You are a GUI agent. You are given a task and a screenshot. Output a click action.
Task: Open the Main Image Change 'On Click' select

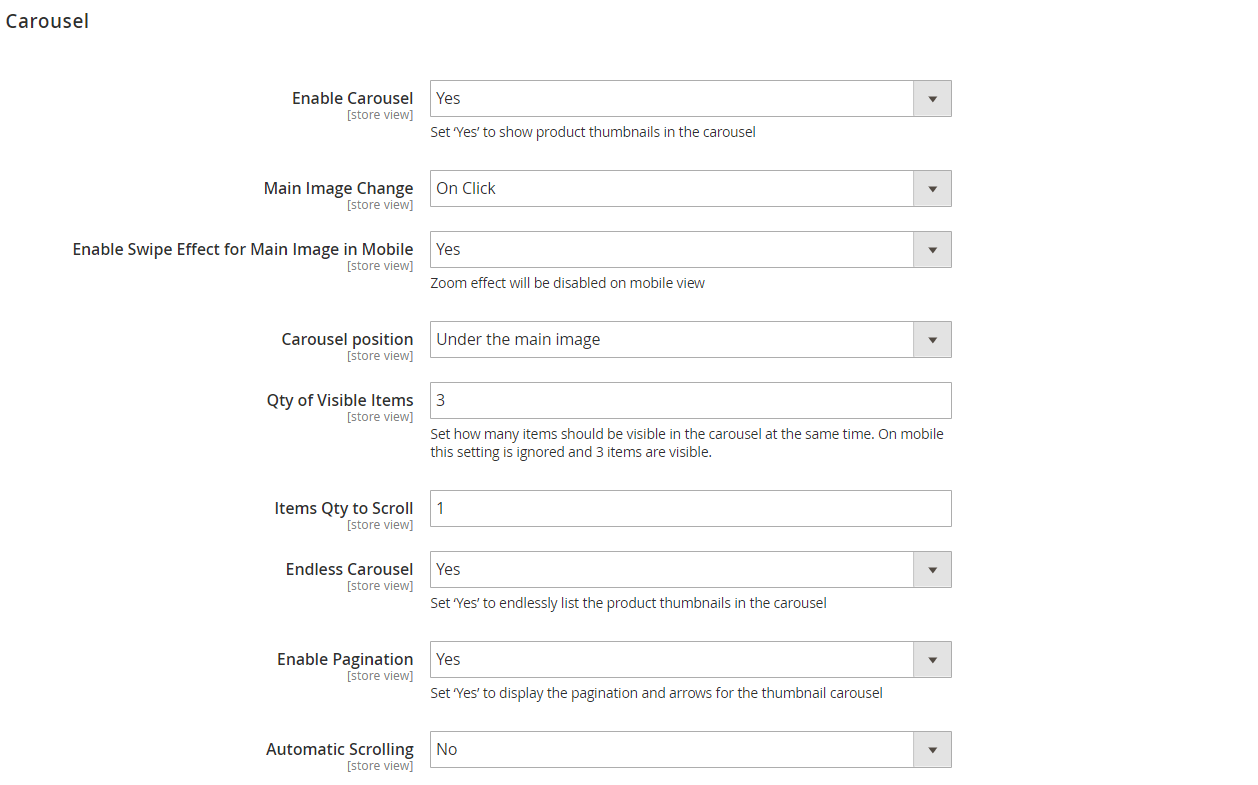690,189
